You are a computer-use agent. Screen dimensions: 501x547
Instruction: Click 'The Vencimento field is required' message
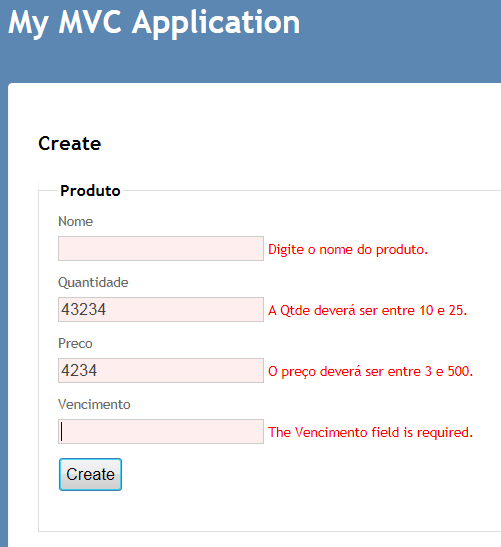pos(371,433)
